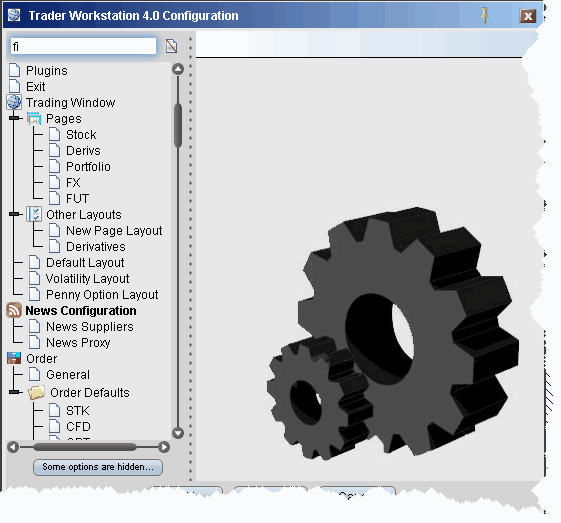Screen dimensions: 561x523
Task: Click the vertical scrollbar thumb
Action: [178, 125]
